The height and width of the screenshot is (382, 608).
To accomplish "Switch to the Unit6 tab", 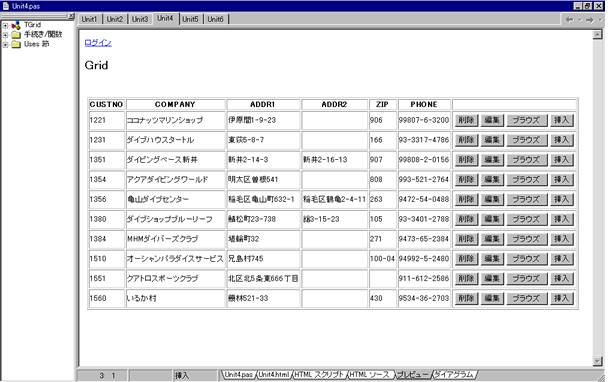I will coord(216,19).
